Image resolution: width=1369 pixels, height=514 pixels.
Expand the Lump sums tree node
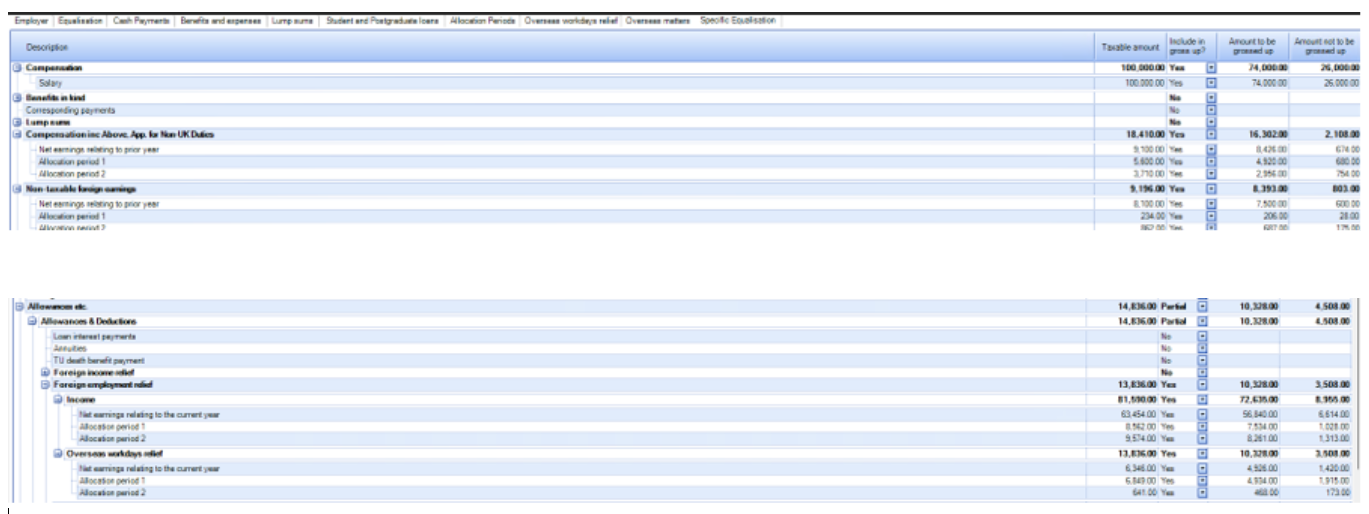[x=17, y=122]
